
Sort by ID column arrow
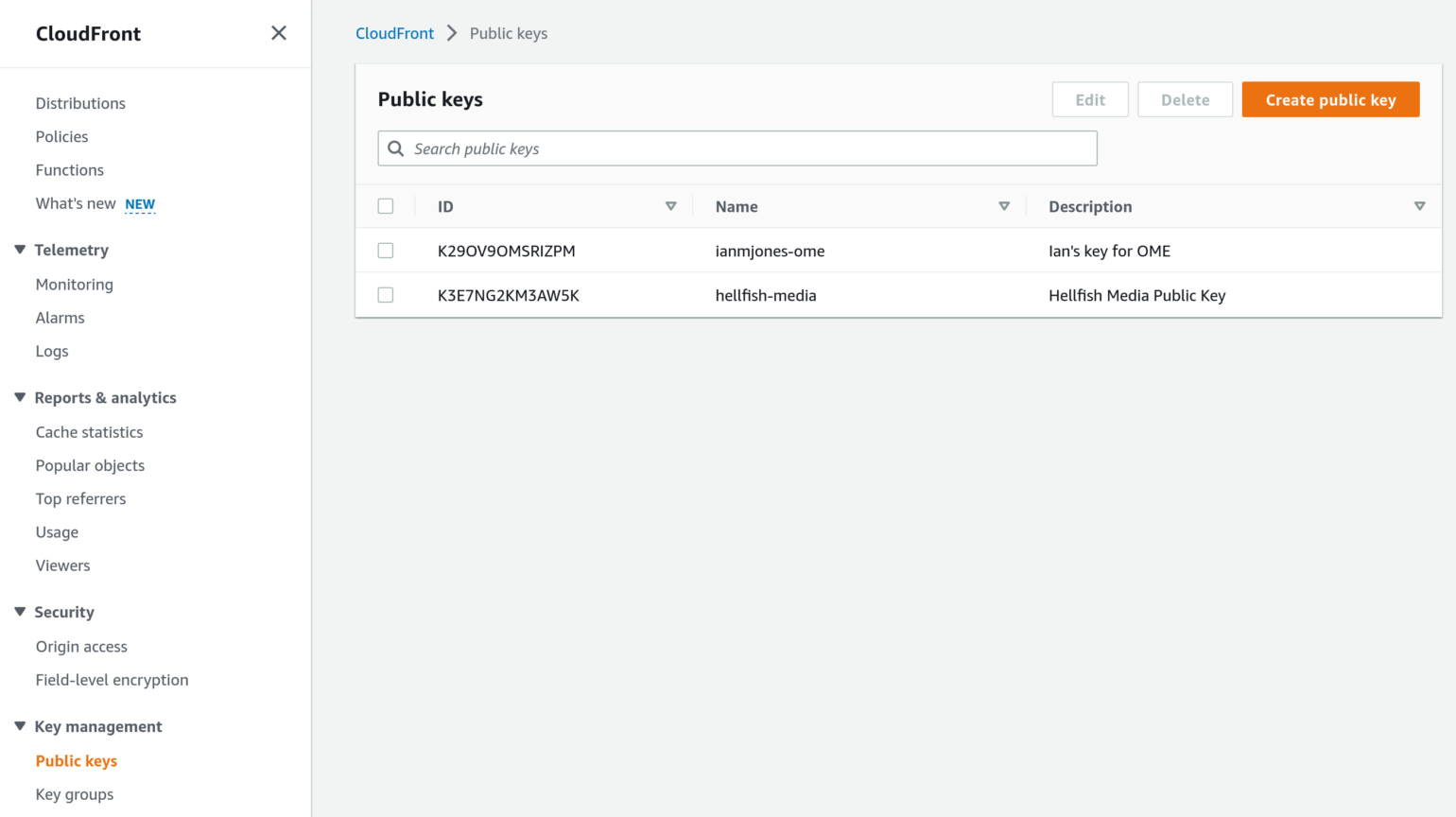click(x=671, y=206)
